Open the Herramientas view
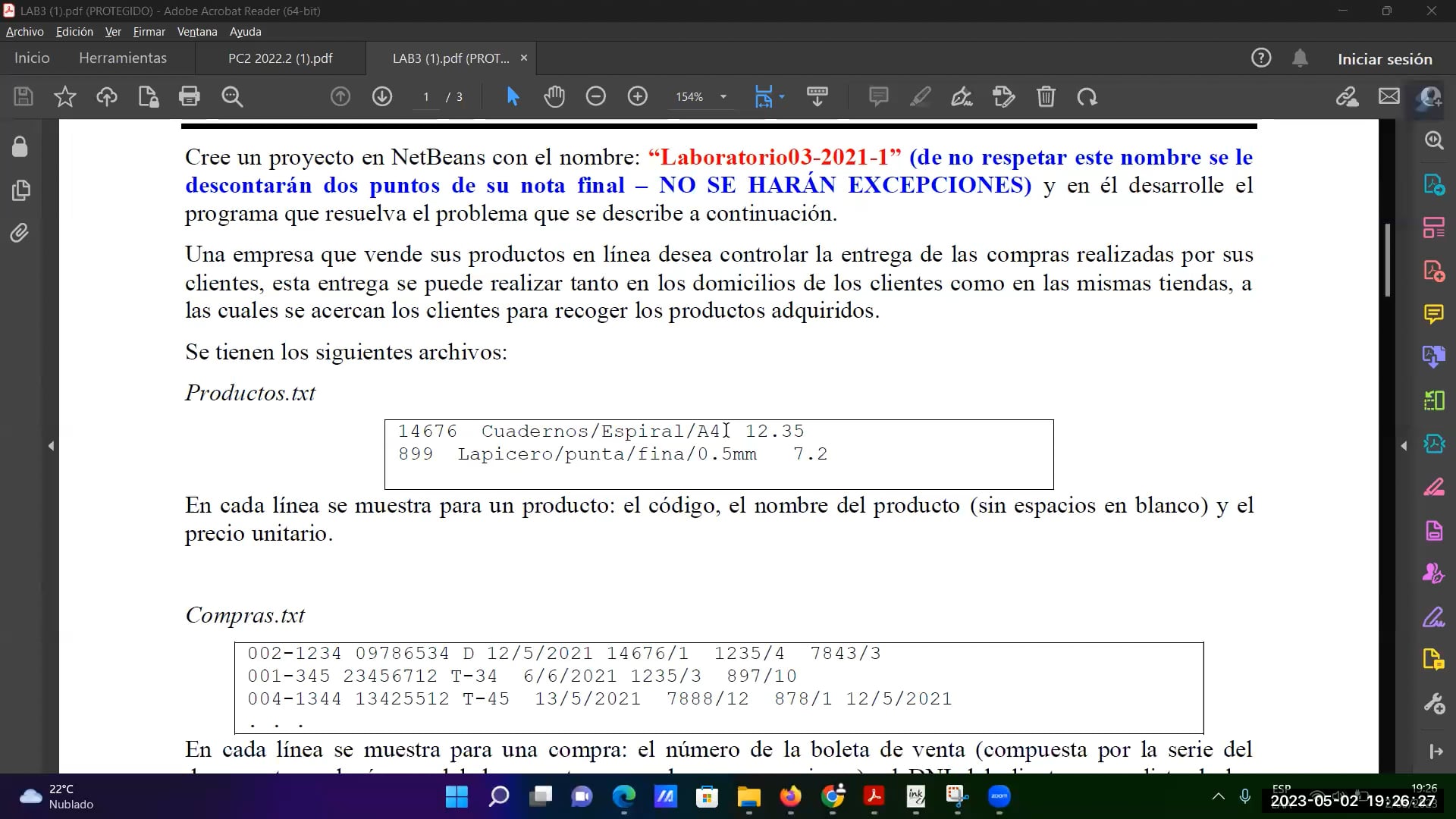Screen dimensions: 1456x819 pos(122,58)
